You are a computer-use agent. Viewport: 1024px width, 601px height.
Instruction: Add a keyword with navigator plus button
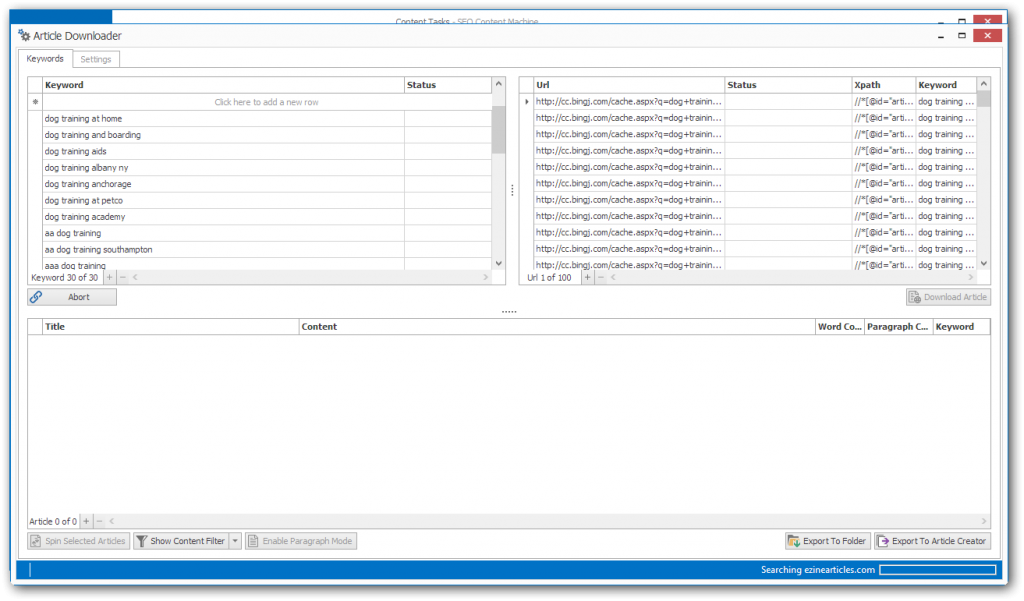(x=109, y=277)
